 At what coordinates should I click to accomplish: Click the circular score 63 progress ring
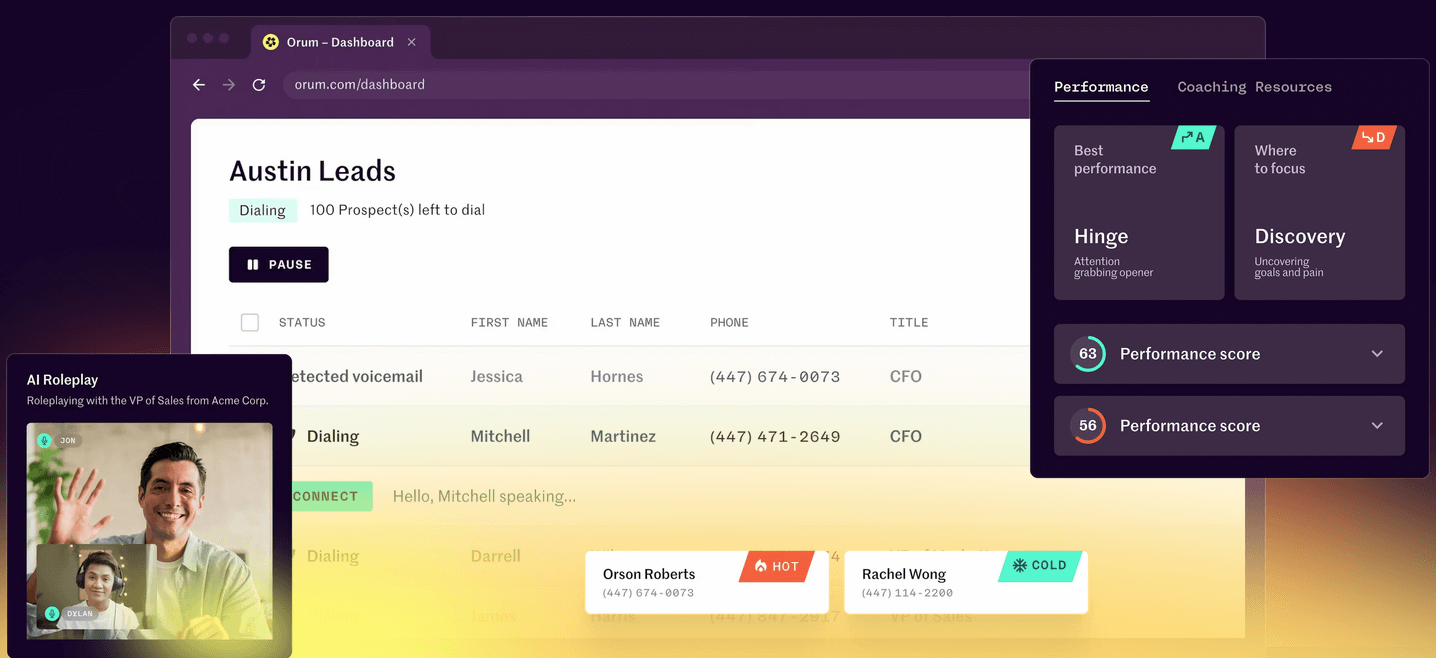tap(1088, 354)
